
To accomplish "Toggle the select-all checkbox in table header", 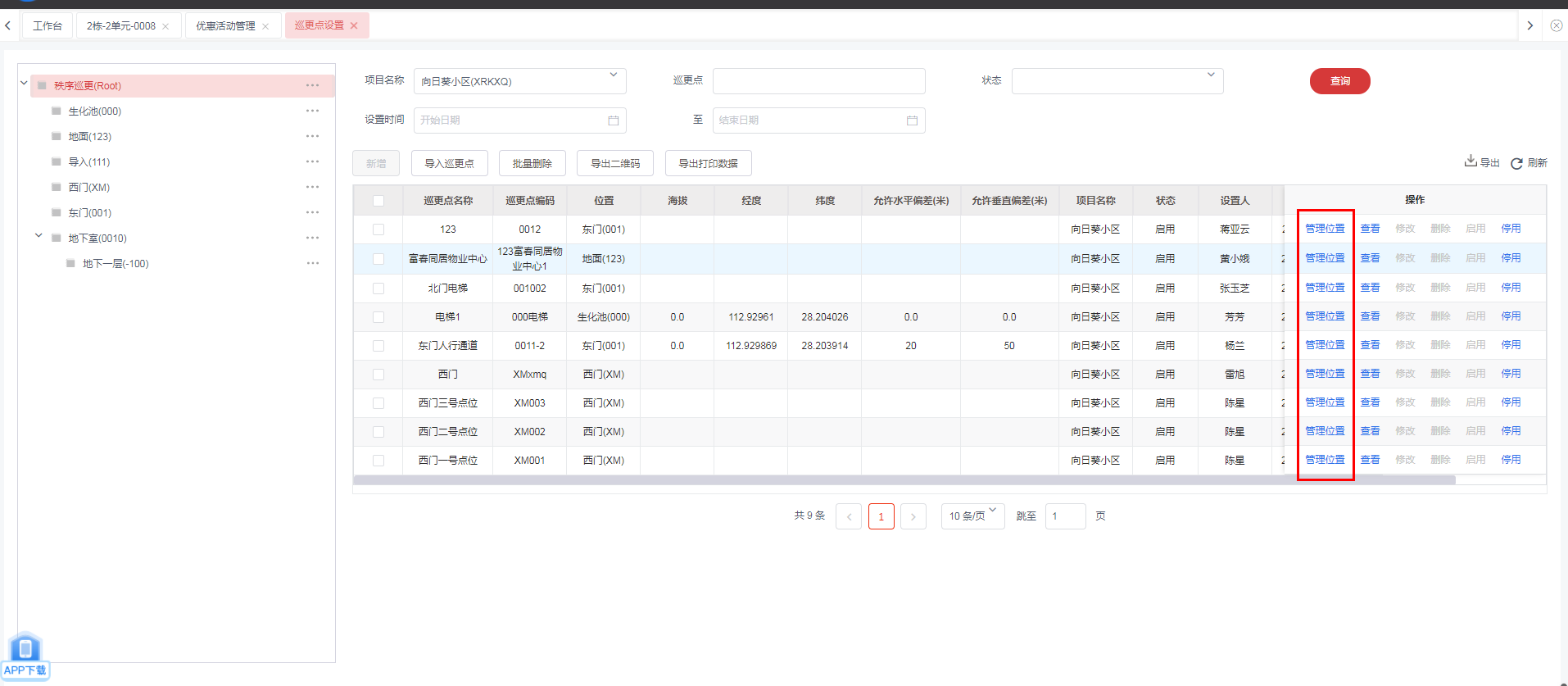I will [378, 201].
